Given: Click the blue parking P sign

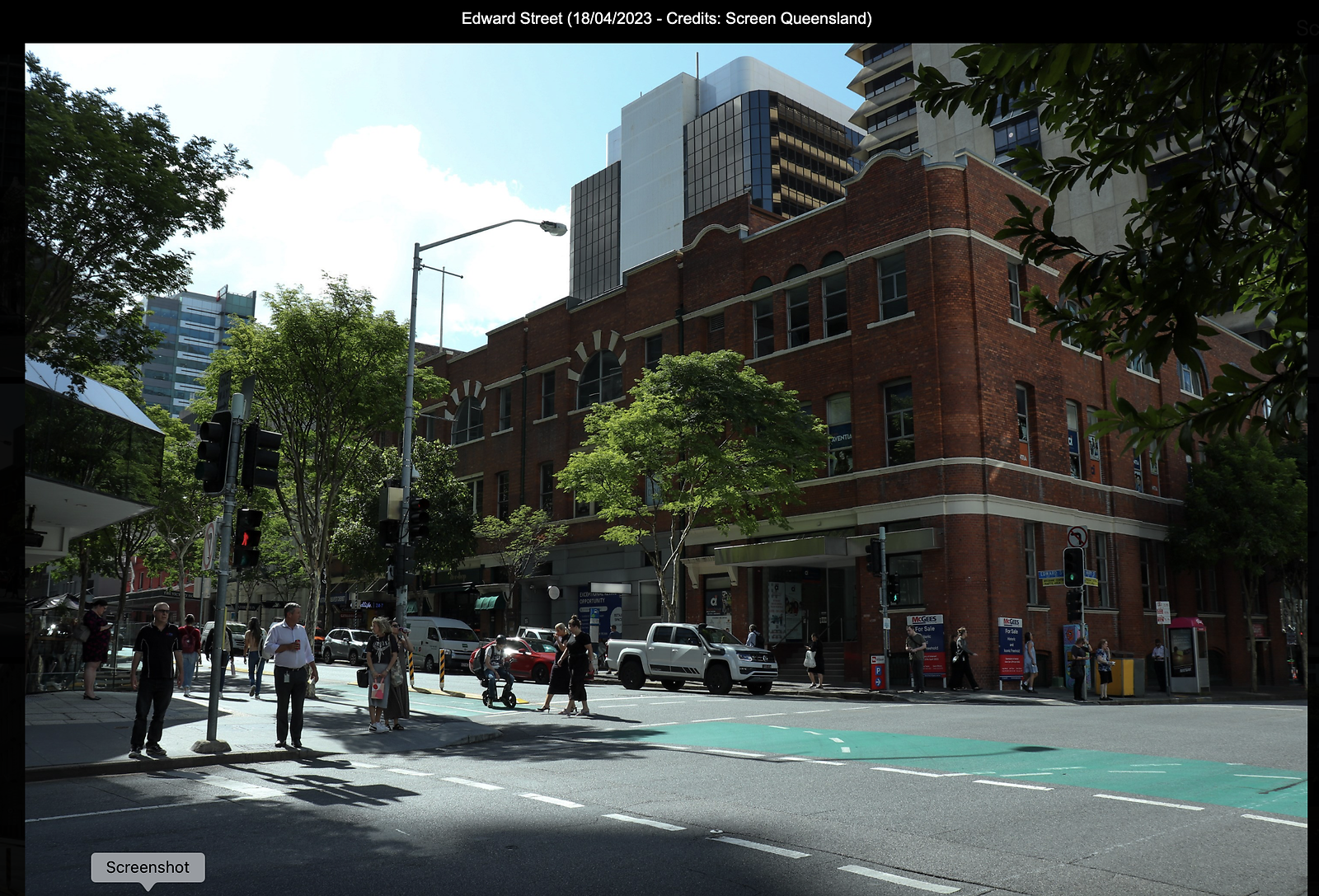Looking at the screenshot, I should 877,672.
